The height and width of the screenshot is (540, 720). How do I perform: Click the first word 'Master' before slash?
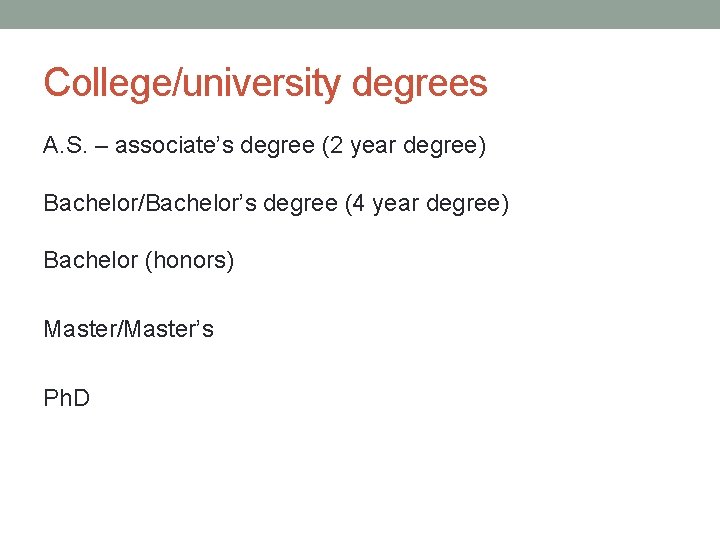79,329
